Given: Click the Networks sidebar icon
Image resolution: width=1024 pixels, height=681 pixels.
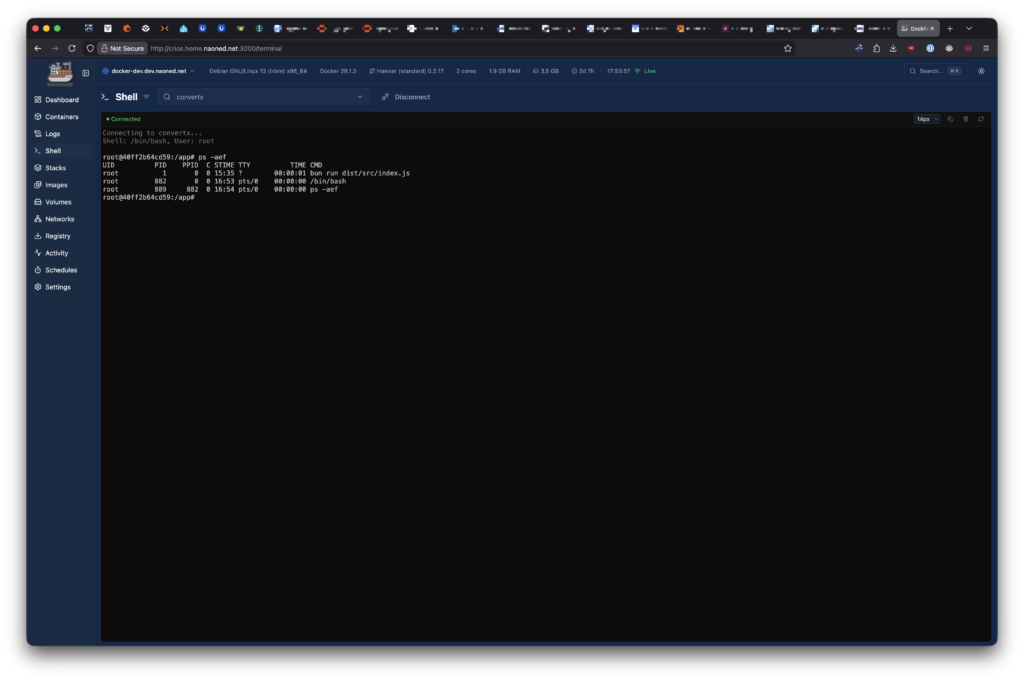Looking at the screenshot, I should (38, 219).
